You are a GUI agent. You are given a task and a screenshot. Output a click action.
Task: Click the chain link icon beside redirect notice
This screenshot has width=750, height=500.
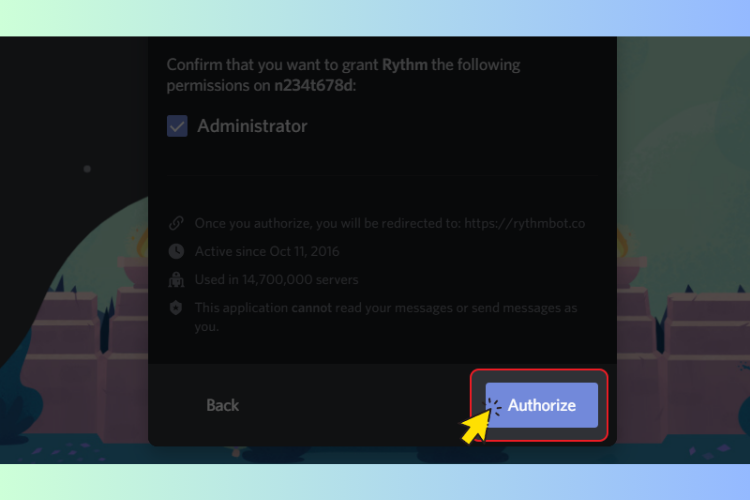[176, 223]
